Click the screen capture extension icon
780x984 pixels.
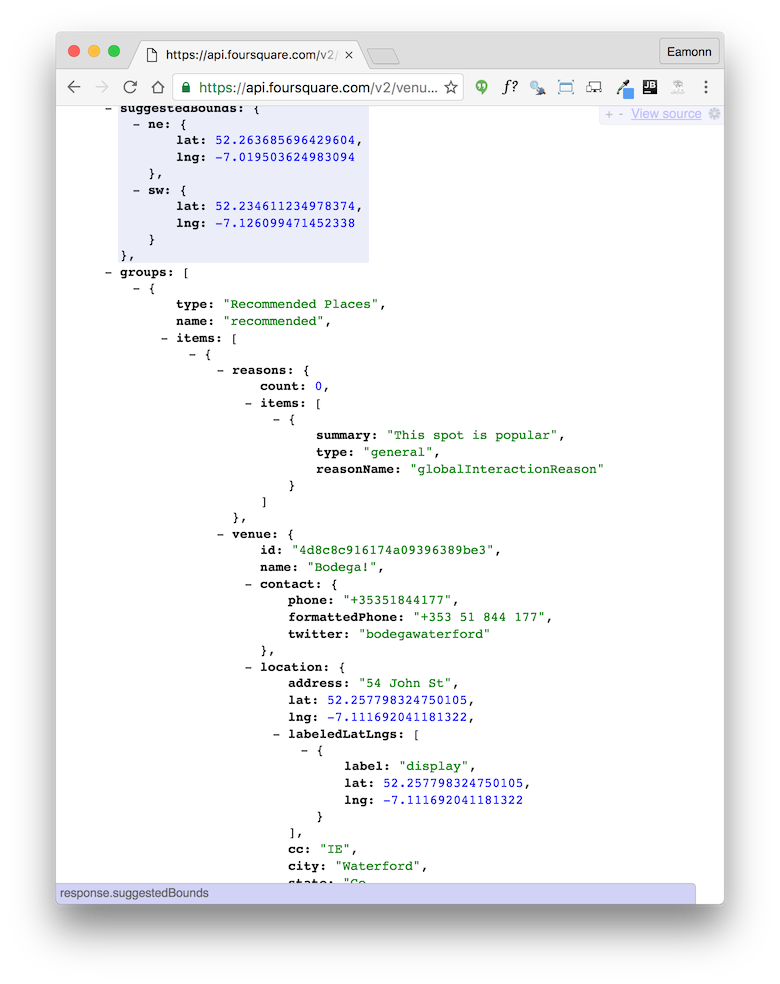coord(566,87)
